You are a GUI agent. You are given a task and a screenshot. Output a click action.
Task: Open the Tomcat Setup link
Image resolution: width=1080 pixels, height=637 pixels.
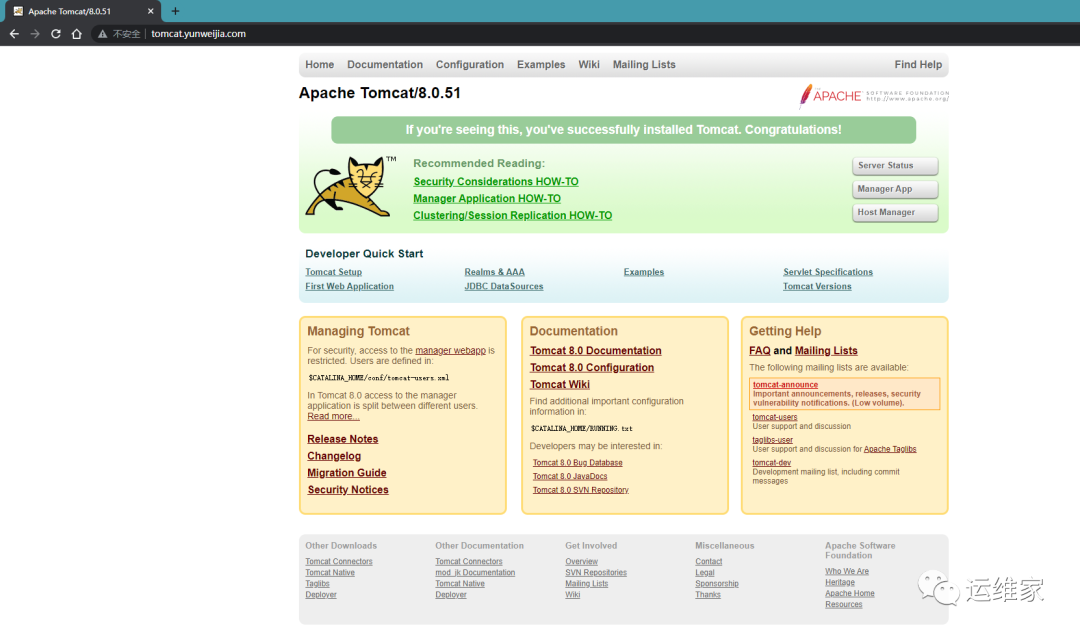click(x=333, y=272)
